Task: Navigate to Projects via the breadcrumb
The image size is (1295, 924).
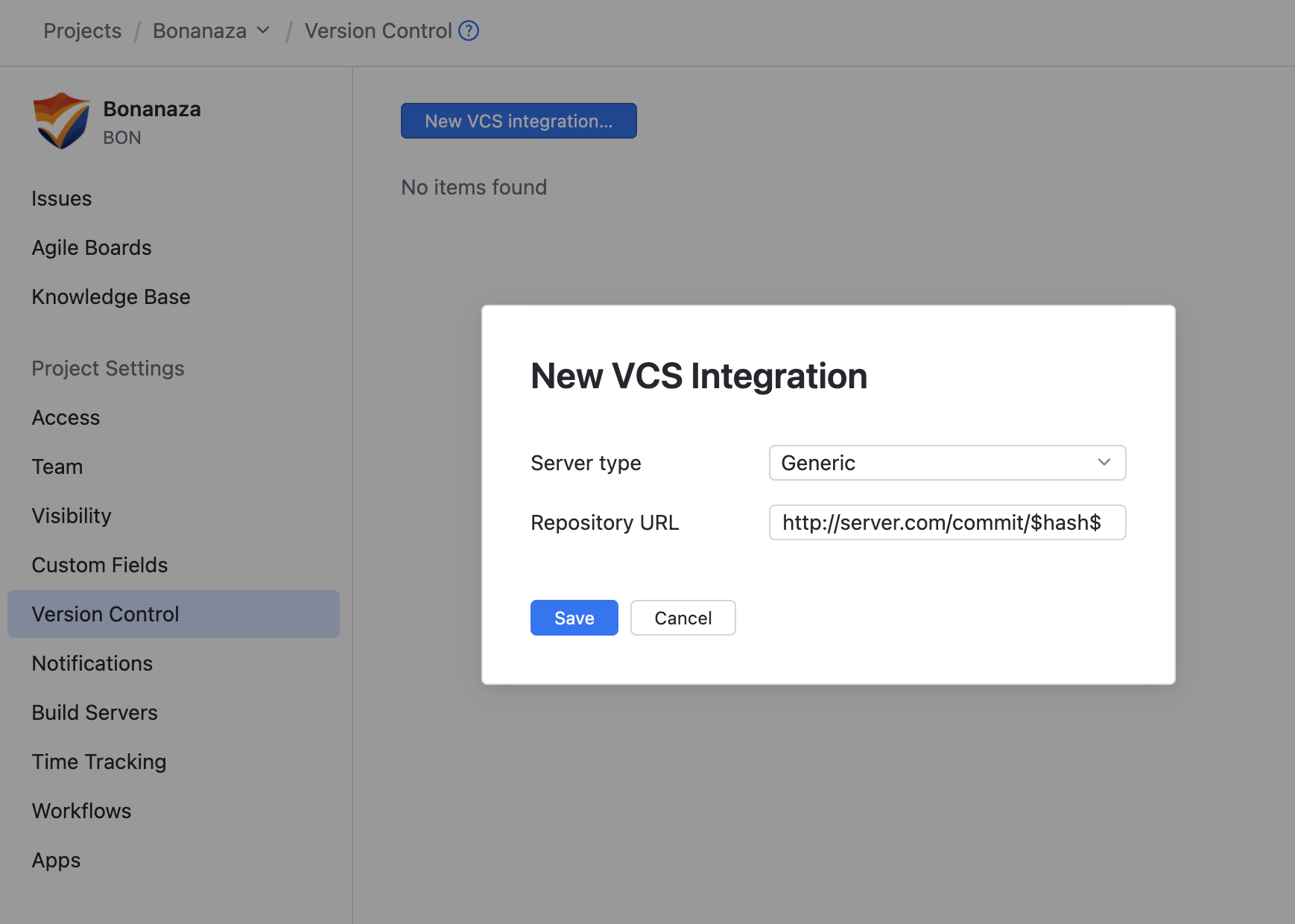Action: (x=82, y=31)
